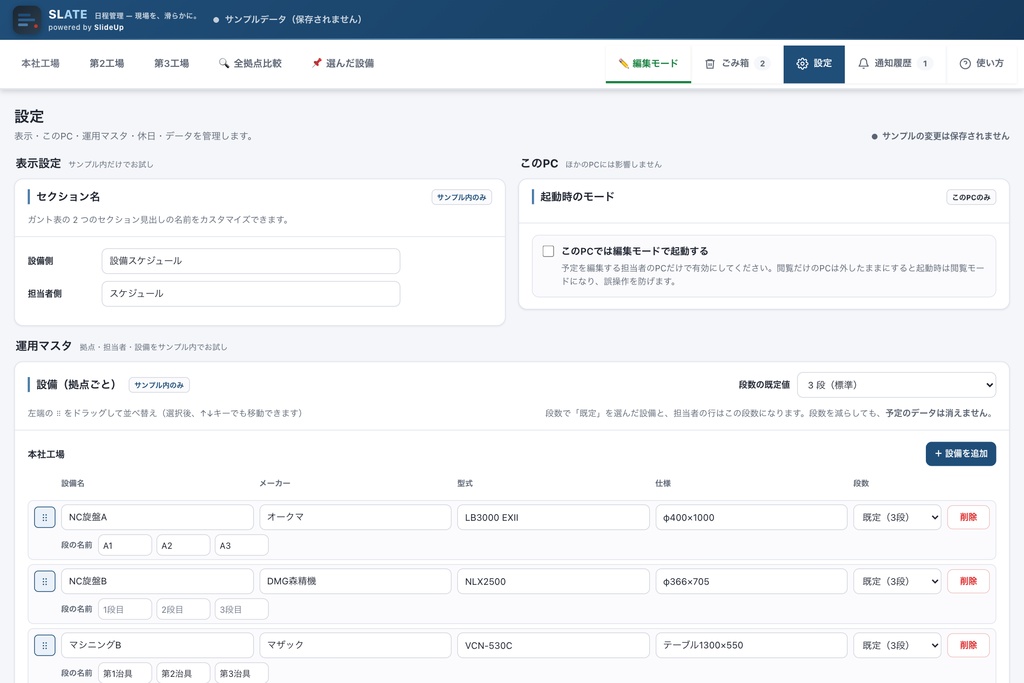Click the φ366×705 spec field

751,581
